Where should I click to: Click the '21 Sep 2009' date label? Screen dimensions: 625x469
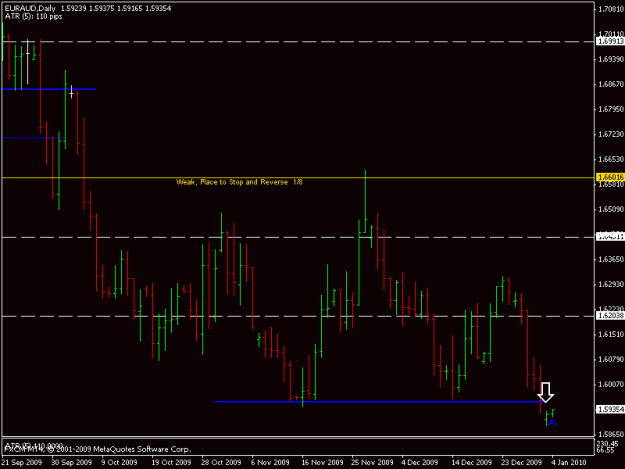[x=22, y=462]
